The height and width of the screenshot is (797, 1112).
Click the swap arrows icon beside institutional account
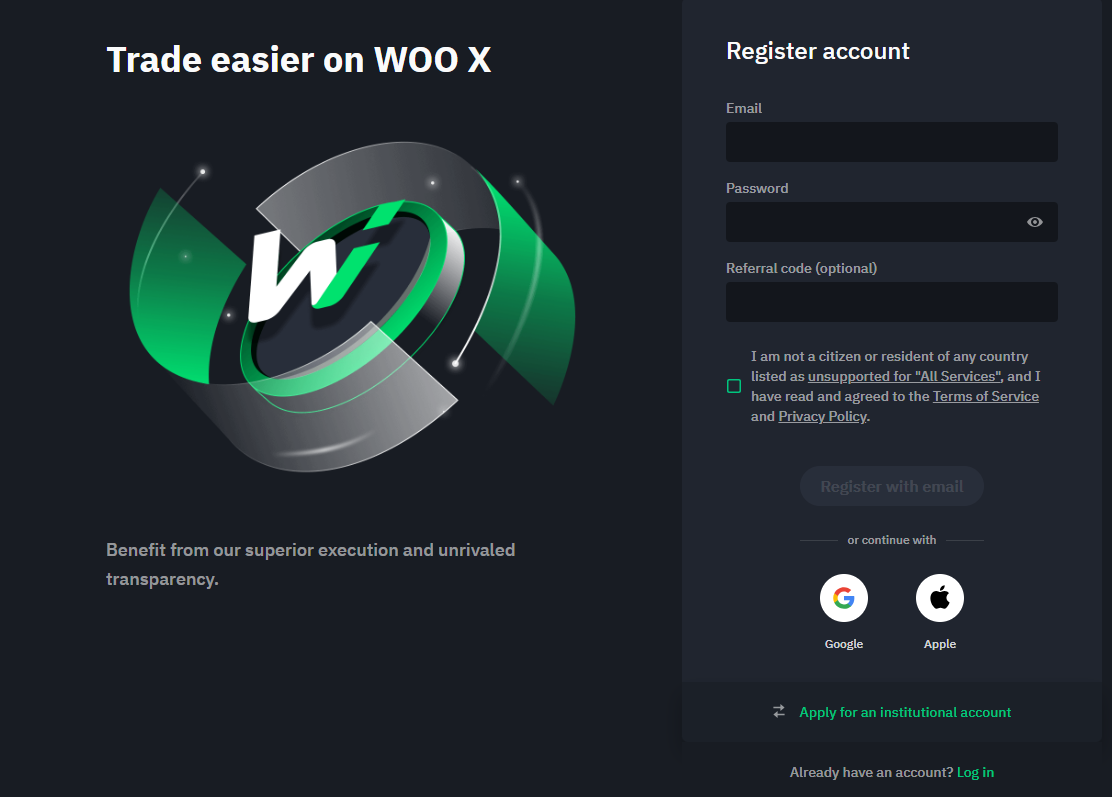(x=779, y=711)
